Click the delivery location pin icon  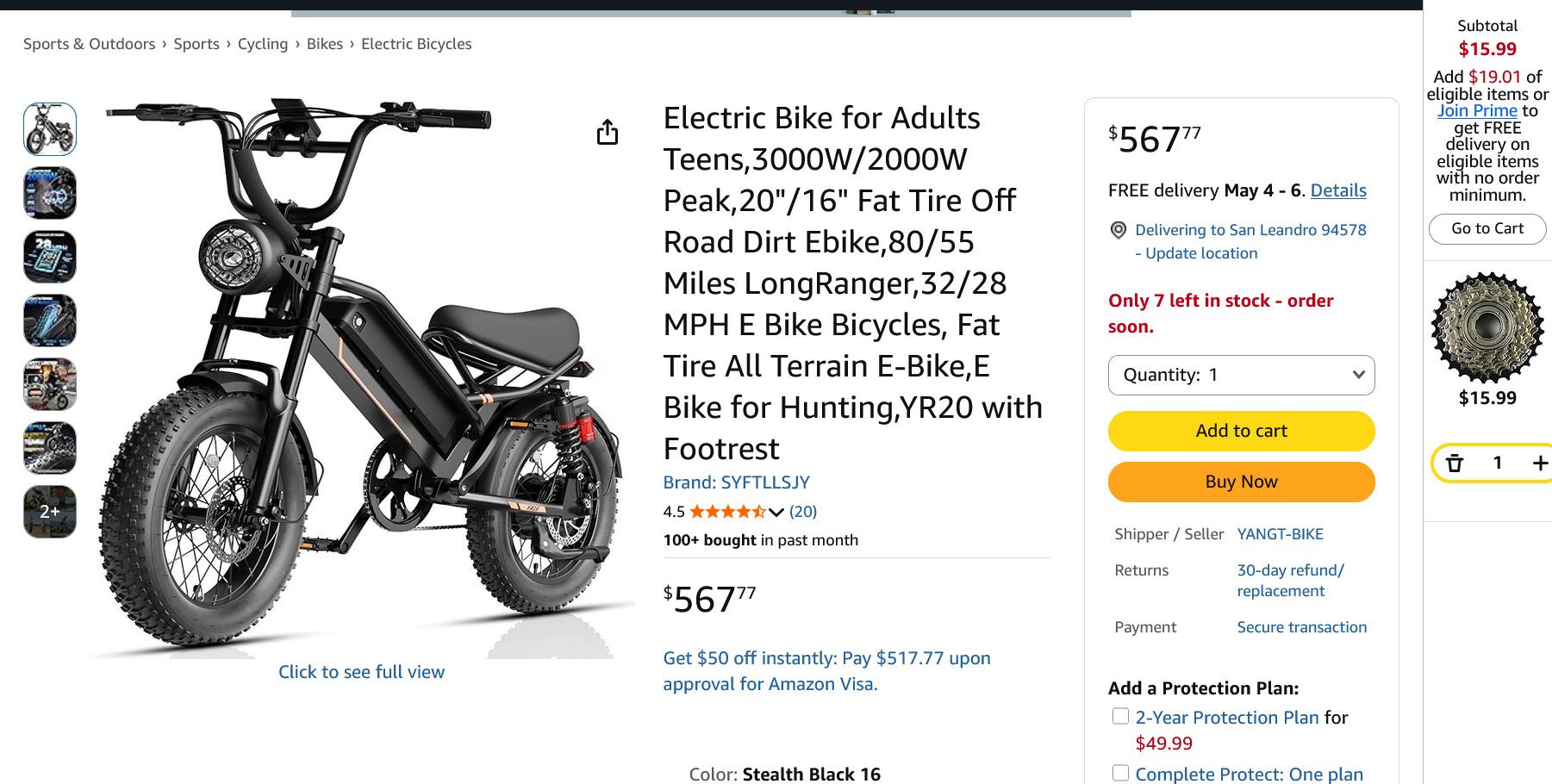pyautogui.click(x=1119, y=230)
